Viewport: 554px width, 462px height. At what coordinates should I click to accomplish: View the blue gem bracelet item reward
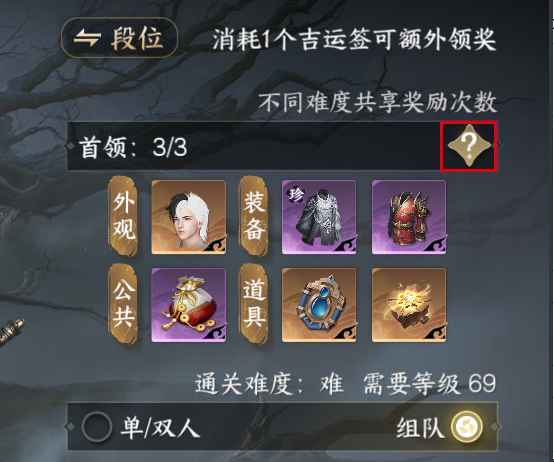click(319, 305)
